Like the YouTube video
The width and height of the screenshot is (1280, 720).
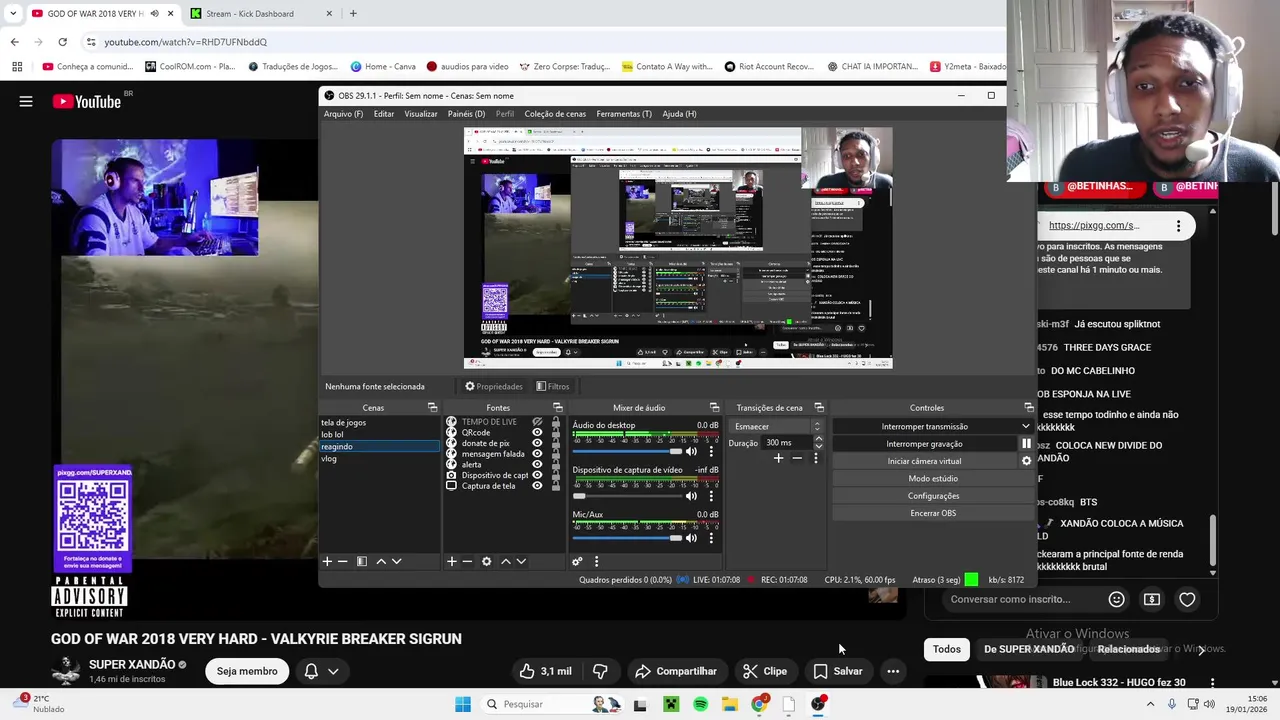545,671
